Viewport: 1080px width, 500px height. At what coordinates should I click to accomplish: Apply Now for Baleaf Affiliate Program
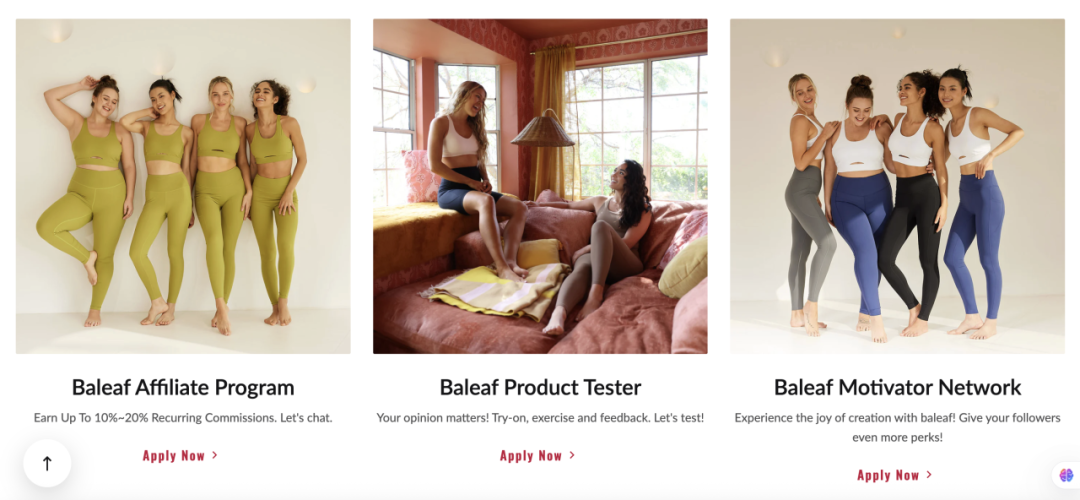(x=180, y=455)
